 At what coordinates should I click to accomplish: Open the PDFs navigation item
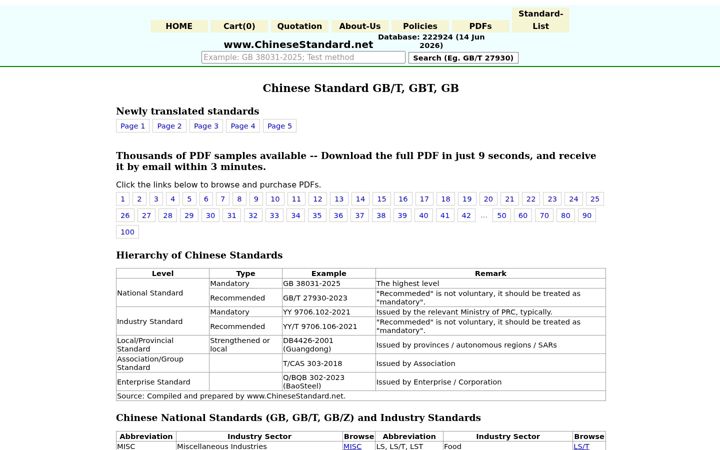pyautogui.click(x=480, y=26)
